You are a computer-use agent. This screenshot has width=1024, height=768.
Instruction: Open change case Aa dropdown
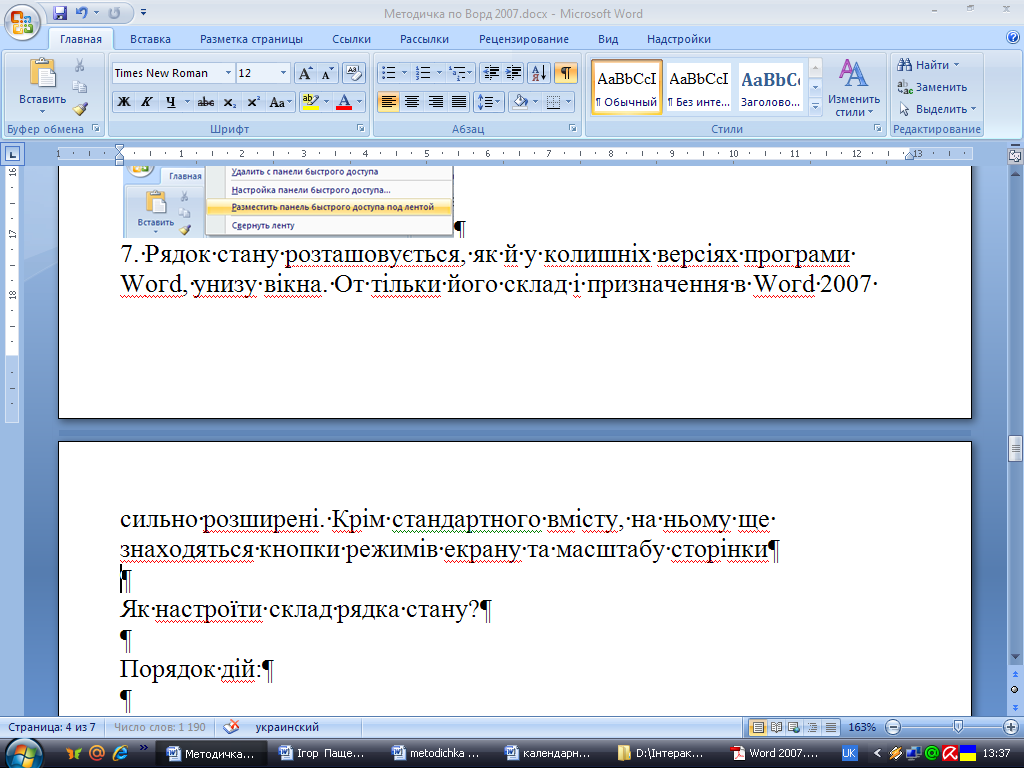tap(281, 102)
